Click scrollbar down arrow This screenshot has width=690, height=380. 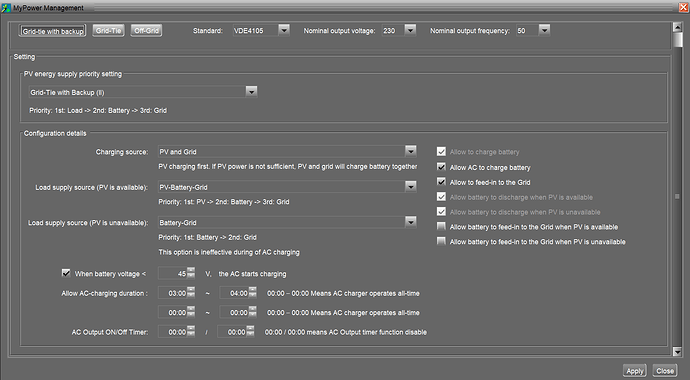(677, 351)
